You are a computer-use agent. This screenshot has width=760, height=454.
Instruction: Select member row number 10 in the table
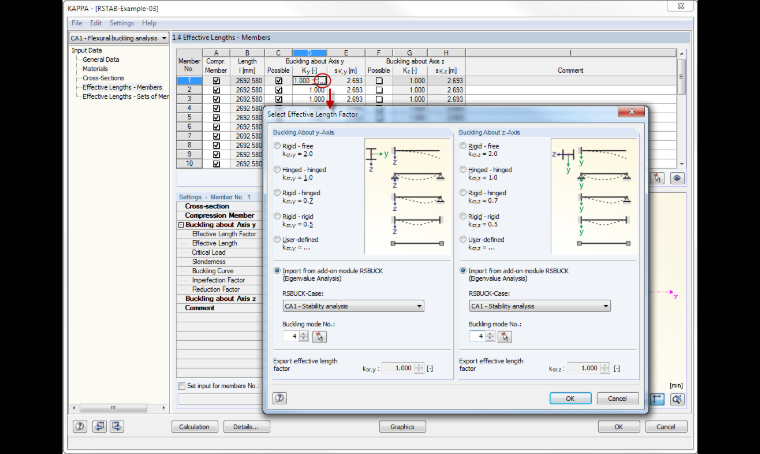click(x=189, y=164)
